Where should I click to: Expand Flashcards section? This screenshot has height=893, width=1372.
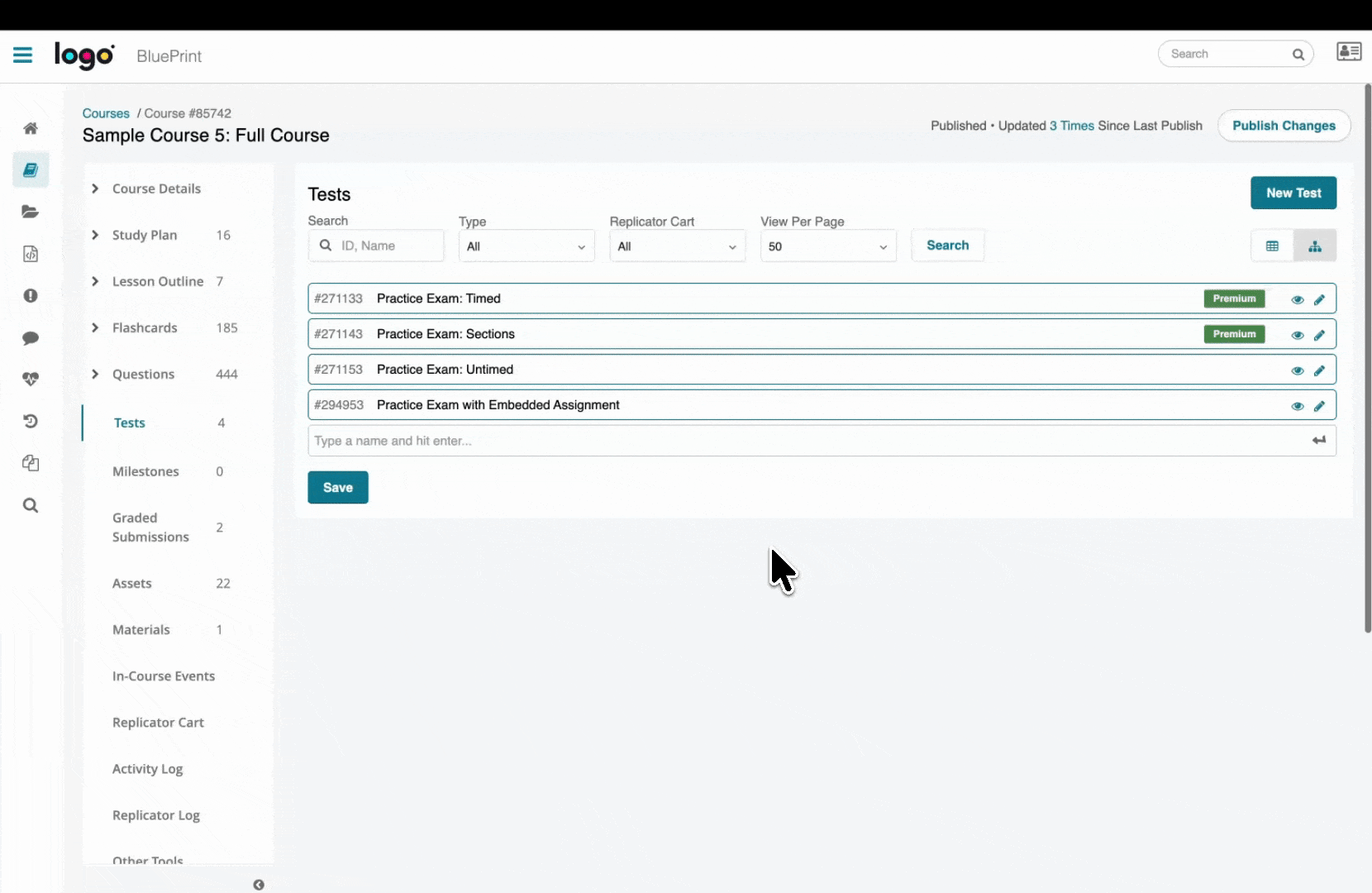coord(95,327)
